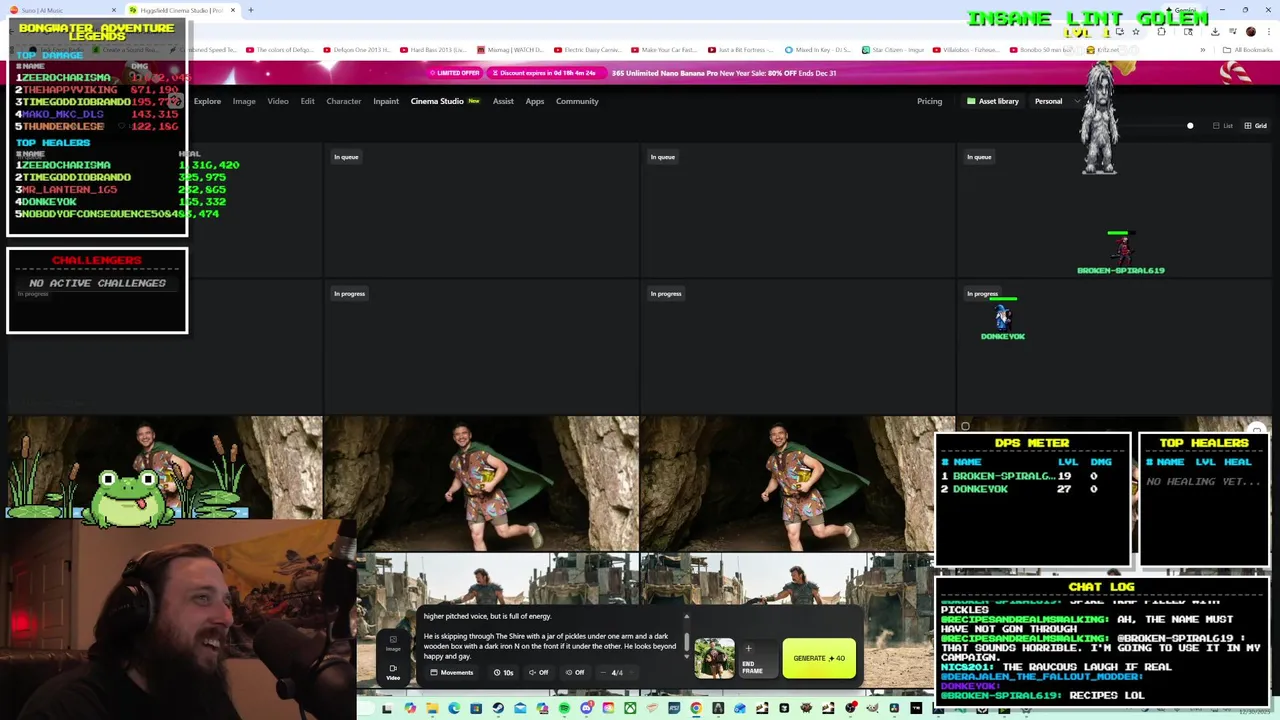Open the Character menu item

343,101
